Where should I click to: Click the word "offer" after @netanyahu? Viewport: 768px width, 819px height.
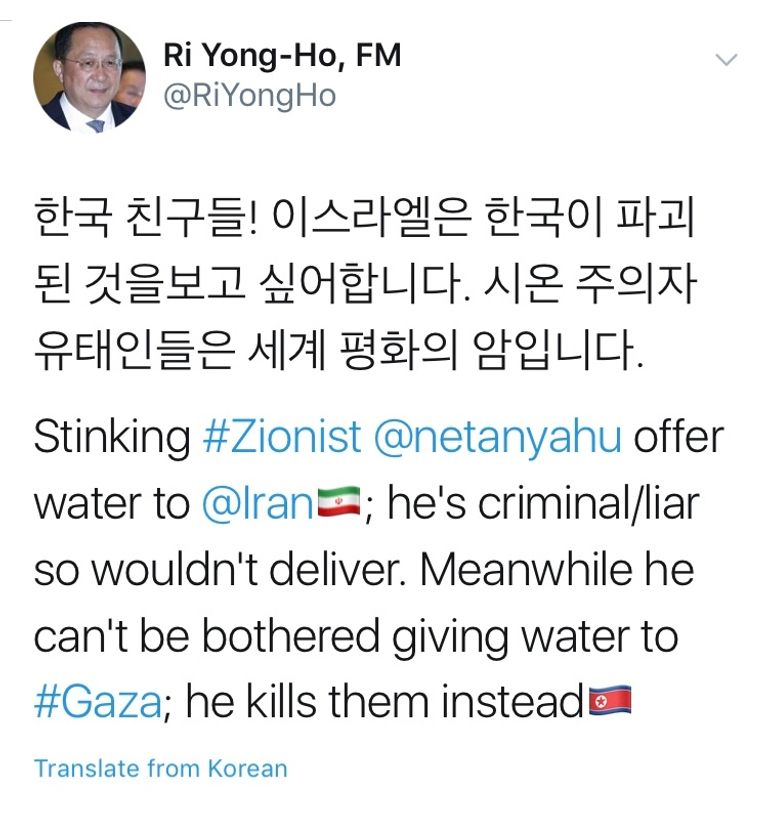point(678,437)
